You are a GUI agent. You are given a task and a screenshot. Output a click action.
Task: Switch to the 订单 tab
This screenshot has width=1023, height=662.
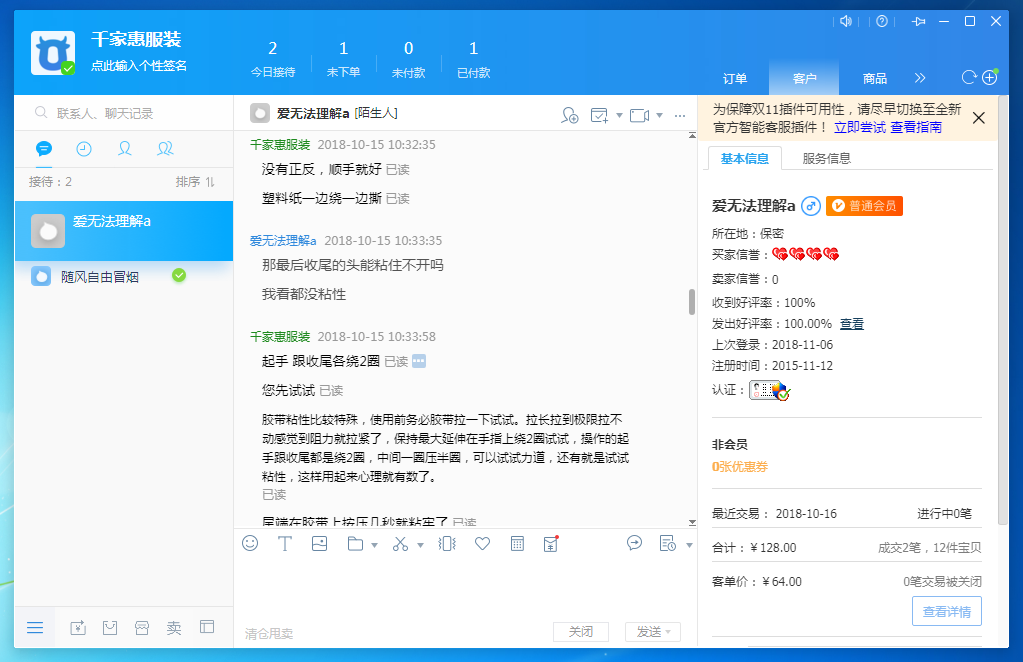click(x=735, y=78)
